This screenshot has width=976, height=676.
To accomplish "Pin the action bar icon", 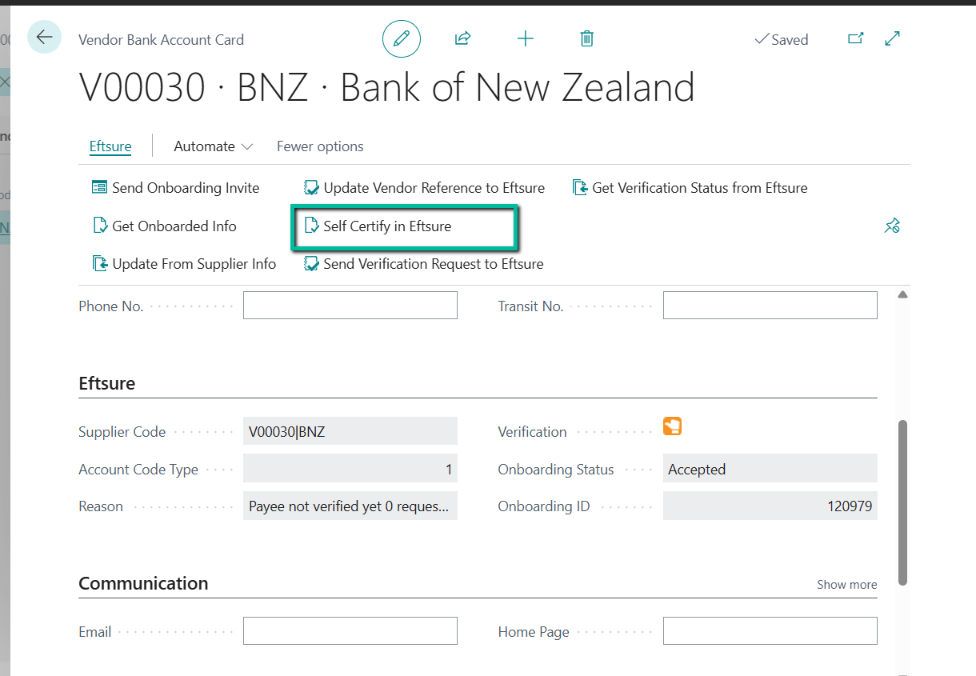I will tap(892, 225).
